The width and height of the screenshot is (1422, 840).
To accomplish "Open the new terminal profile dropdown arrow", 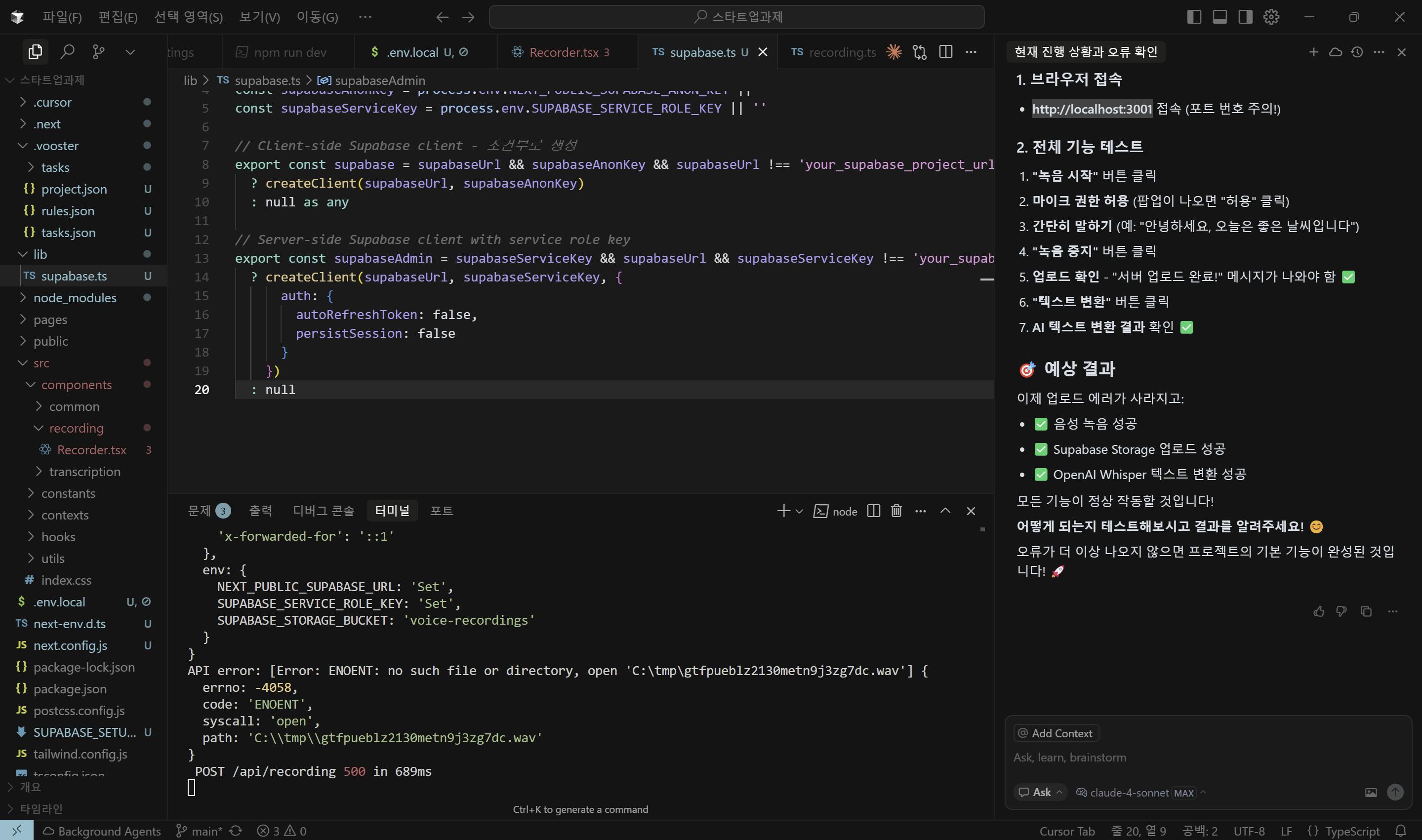I will 799,511.
